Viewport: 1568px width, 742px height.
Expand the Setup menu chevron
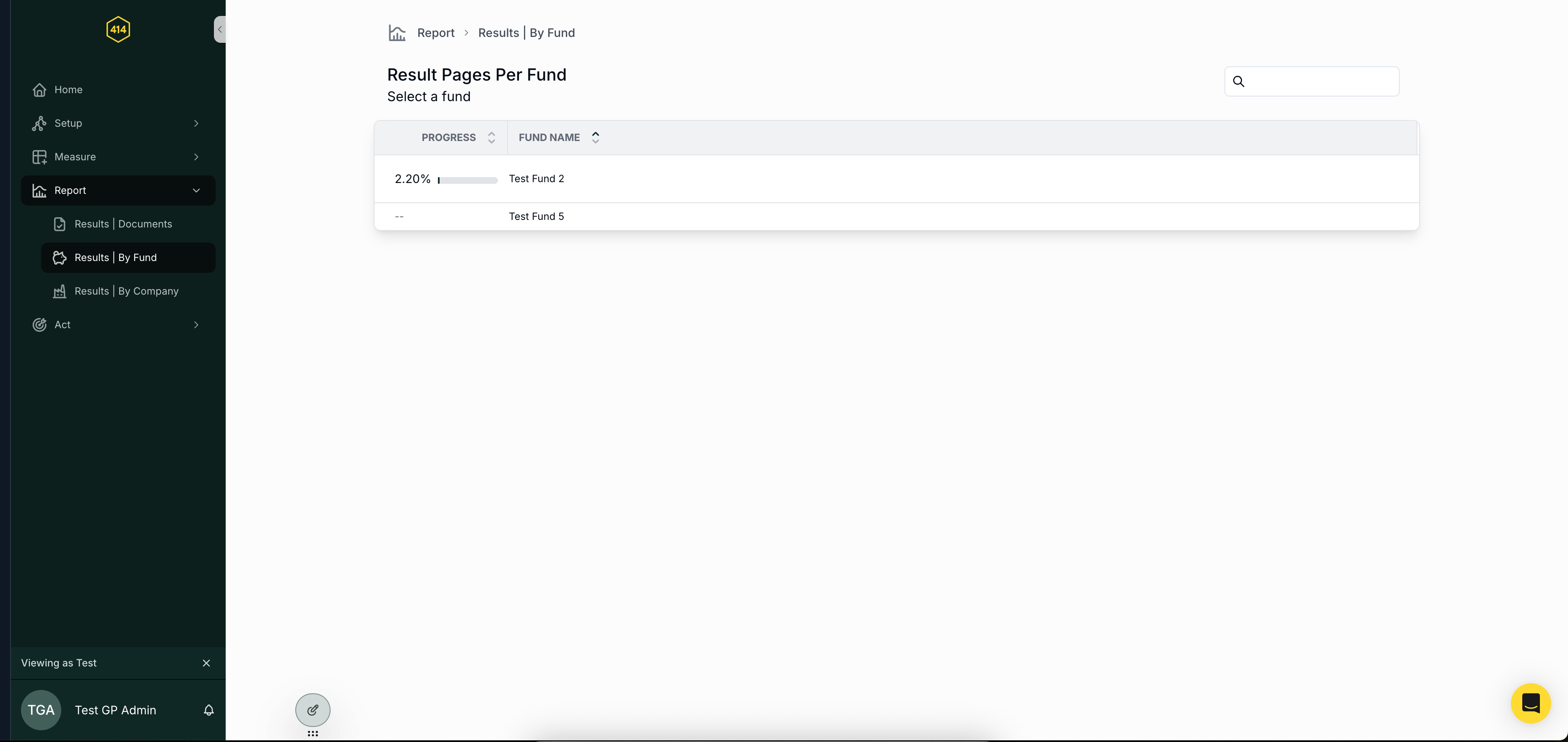pos(196,123)
